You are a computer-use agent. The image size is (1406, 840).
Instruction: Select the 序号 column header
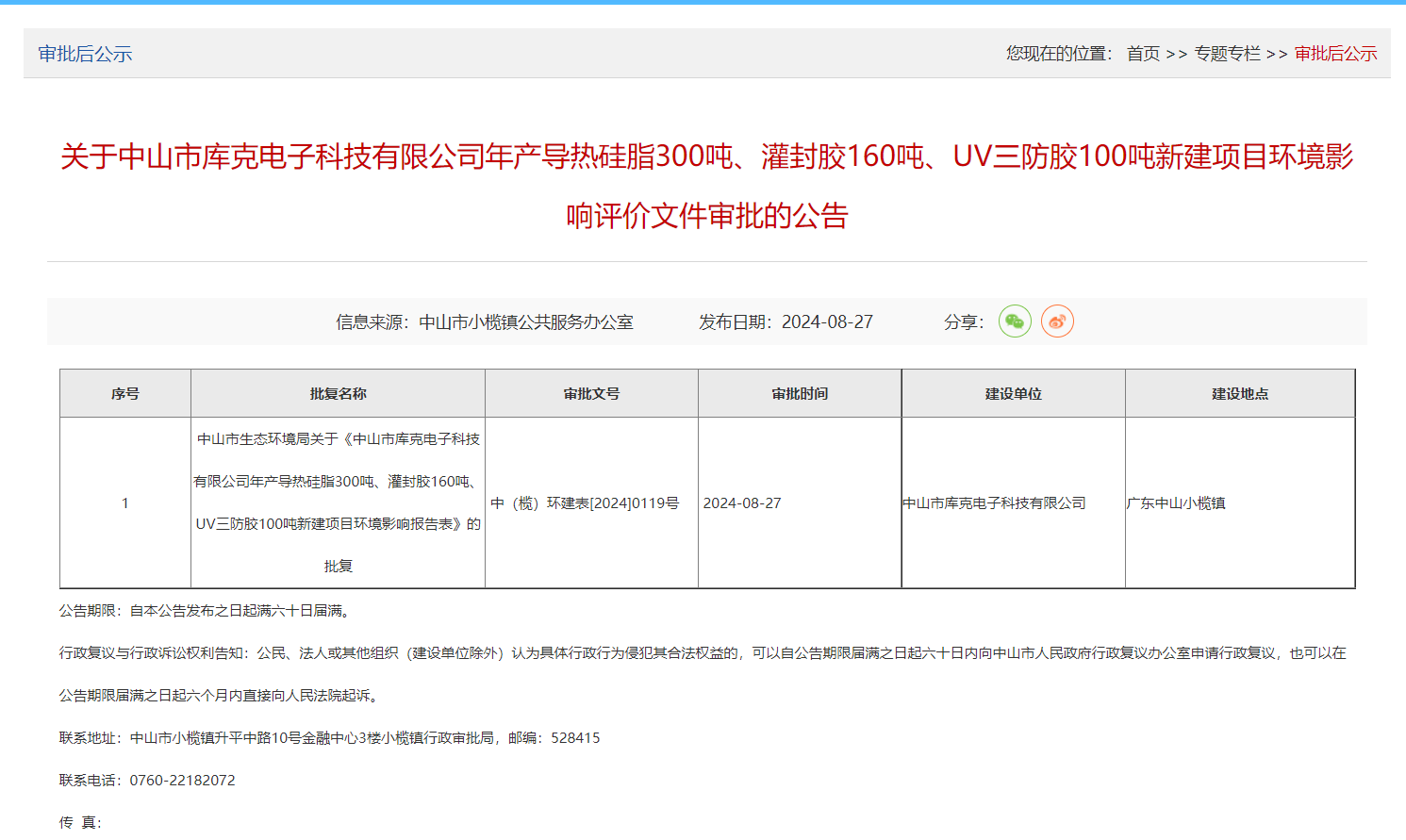tap(125, 394)
